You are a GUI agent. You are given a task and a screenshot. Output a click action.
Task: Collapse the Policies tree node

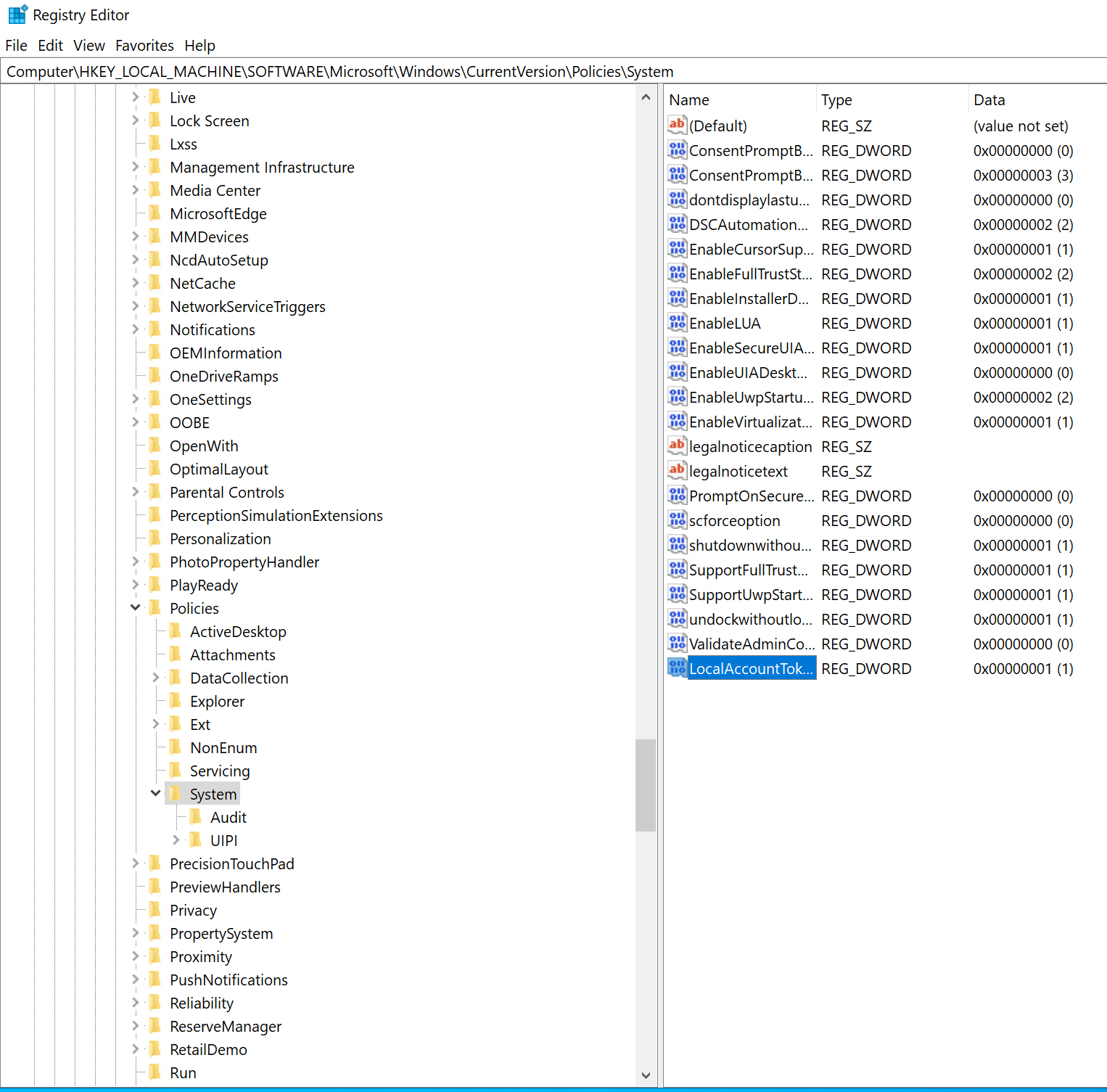pos(135,608)
